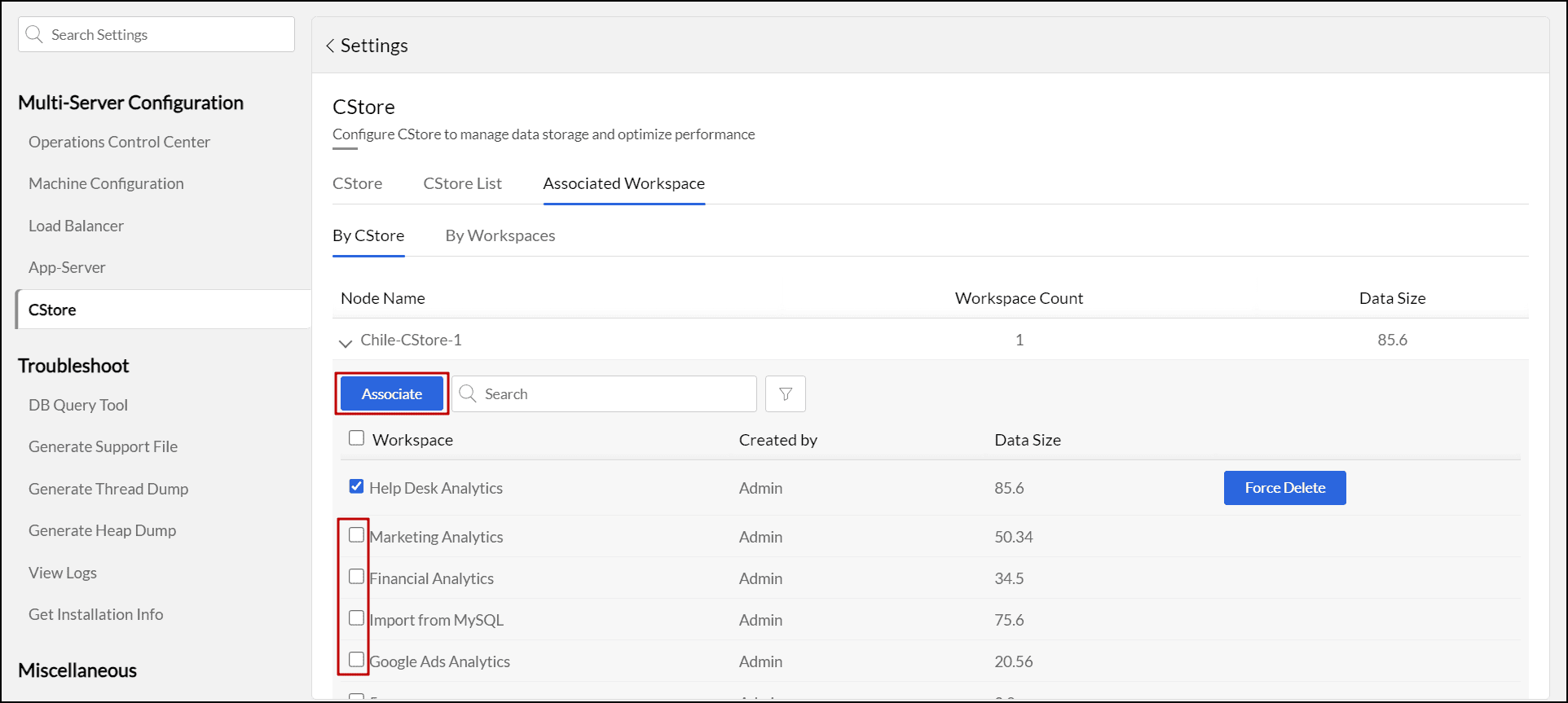Open the By Workspaces sub-tab
1568x703 pixels.
pyautogui.click(x=500, y=235)
